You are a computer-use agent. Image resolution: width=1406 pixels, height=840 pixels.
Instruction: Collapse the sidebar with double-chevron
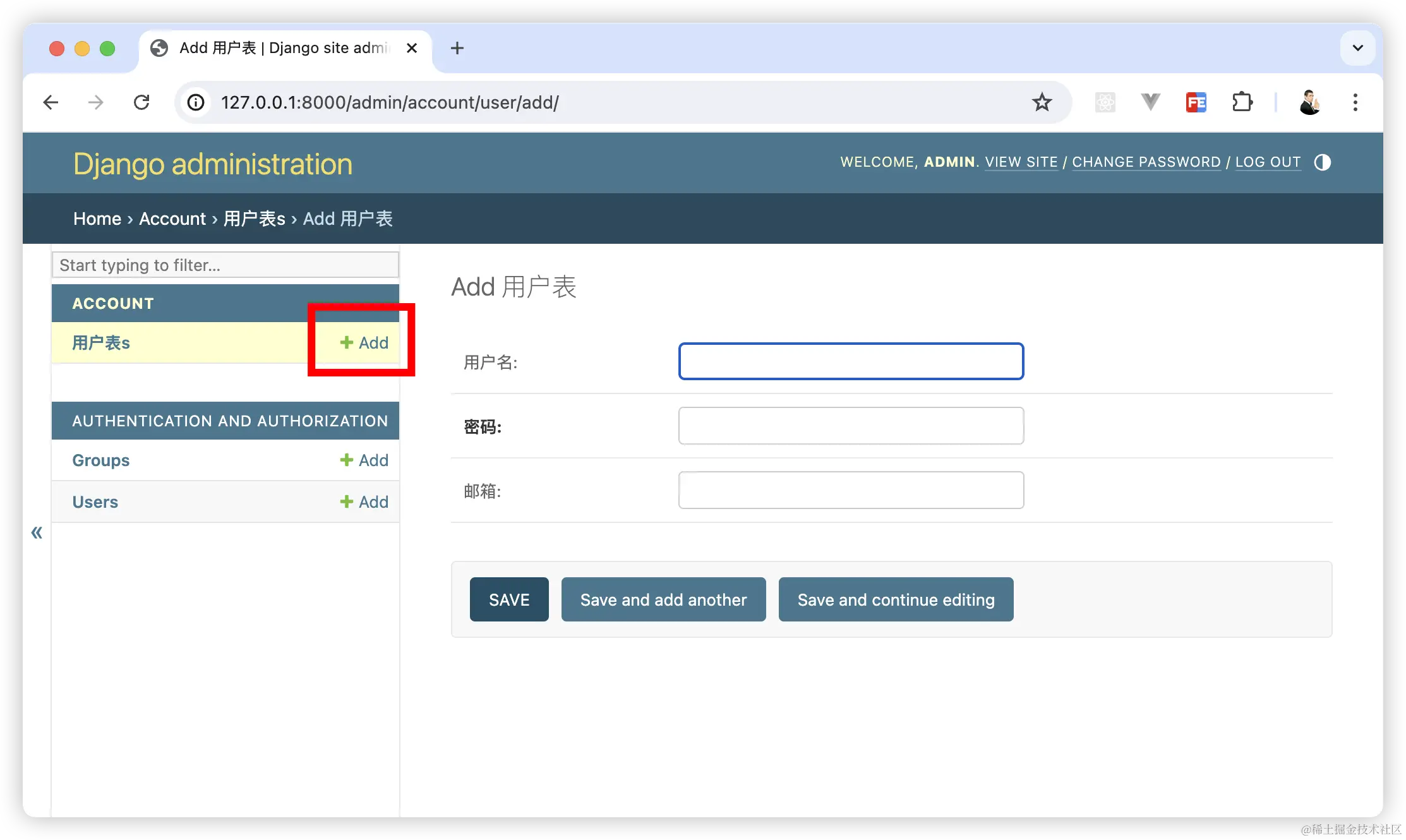tap(37, 532)
